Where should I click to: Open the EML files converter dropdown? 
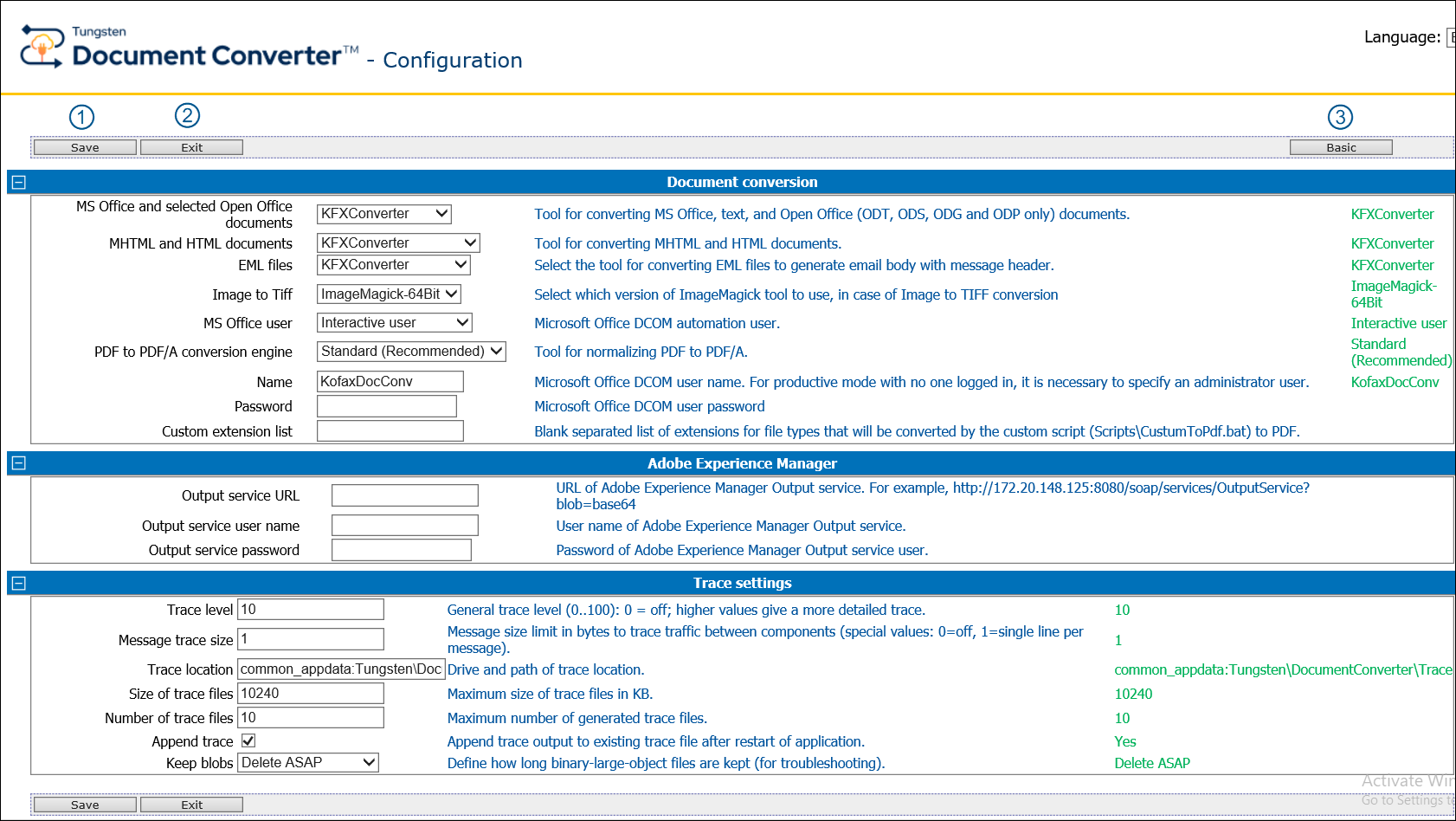tap(393, 265)
